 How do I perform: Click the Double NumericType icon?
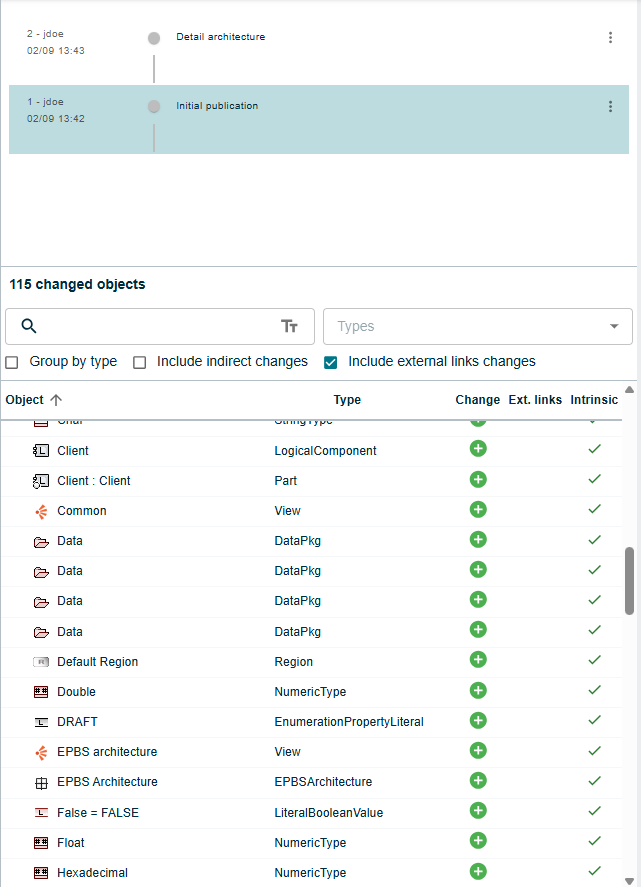tap(41, 692)
